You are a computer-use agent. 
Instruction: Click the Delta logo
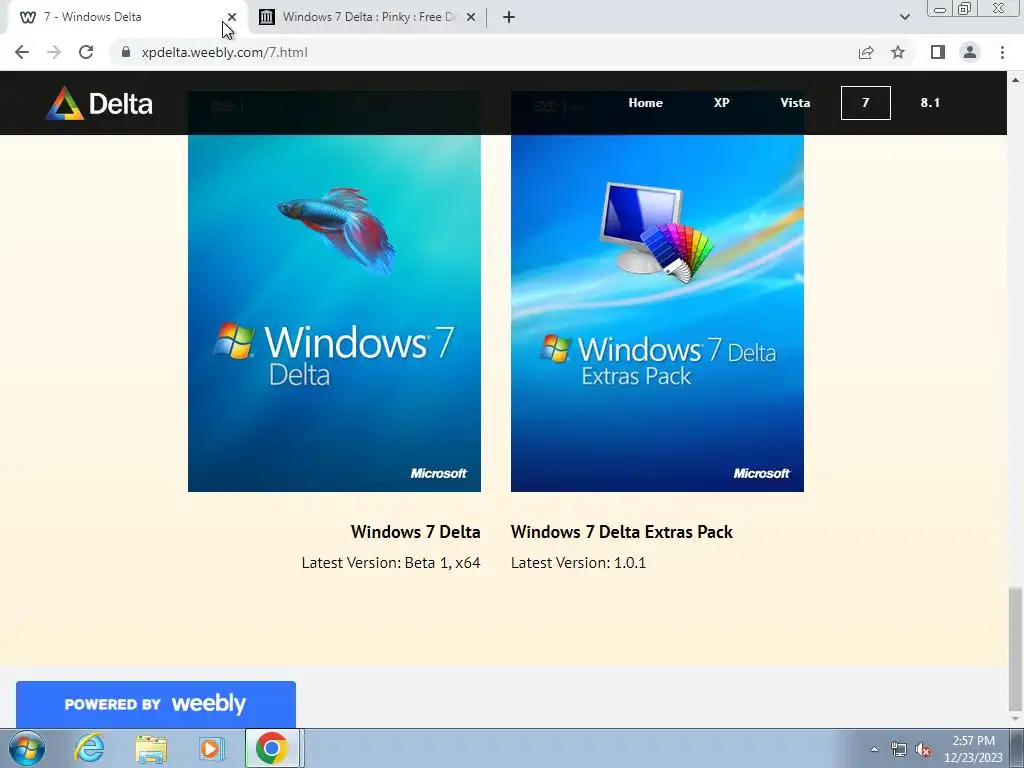(99, 103)
